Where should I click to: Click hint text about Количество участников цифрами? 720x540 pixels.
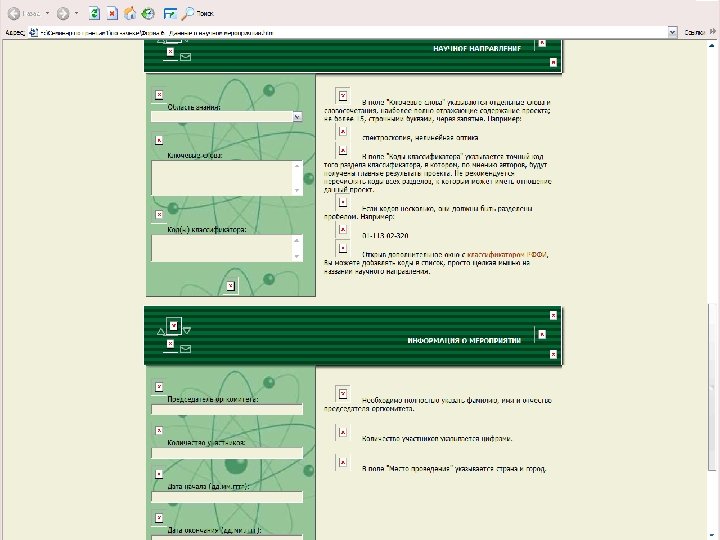[437, 439]
